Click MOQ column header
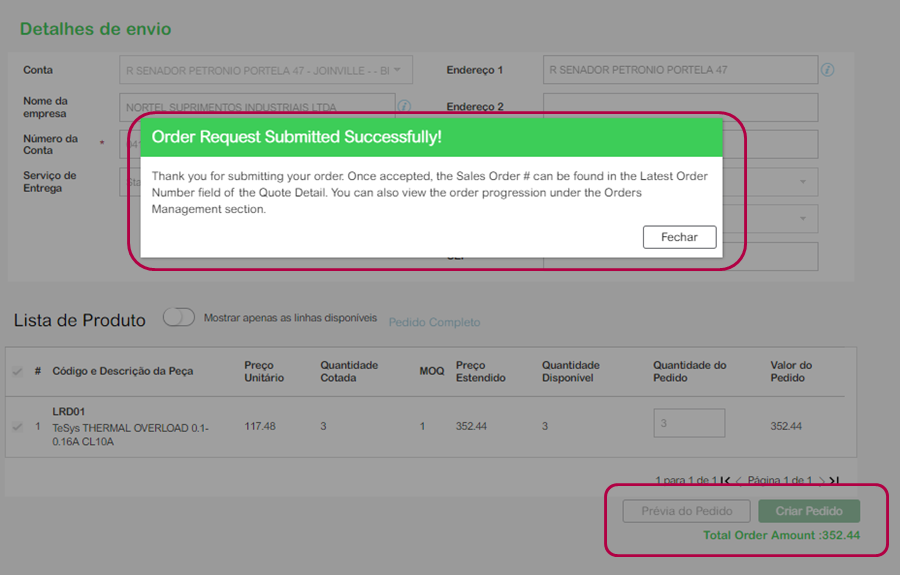The height and width of the screenshot is (575, 900). pos(432,371)
